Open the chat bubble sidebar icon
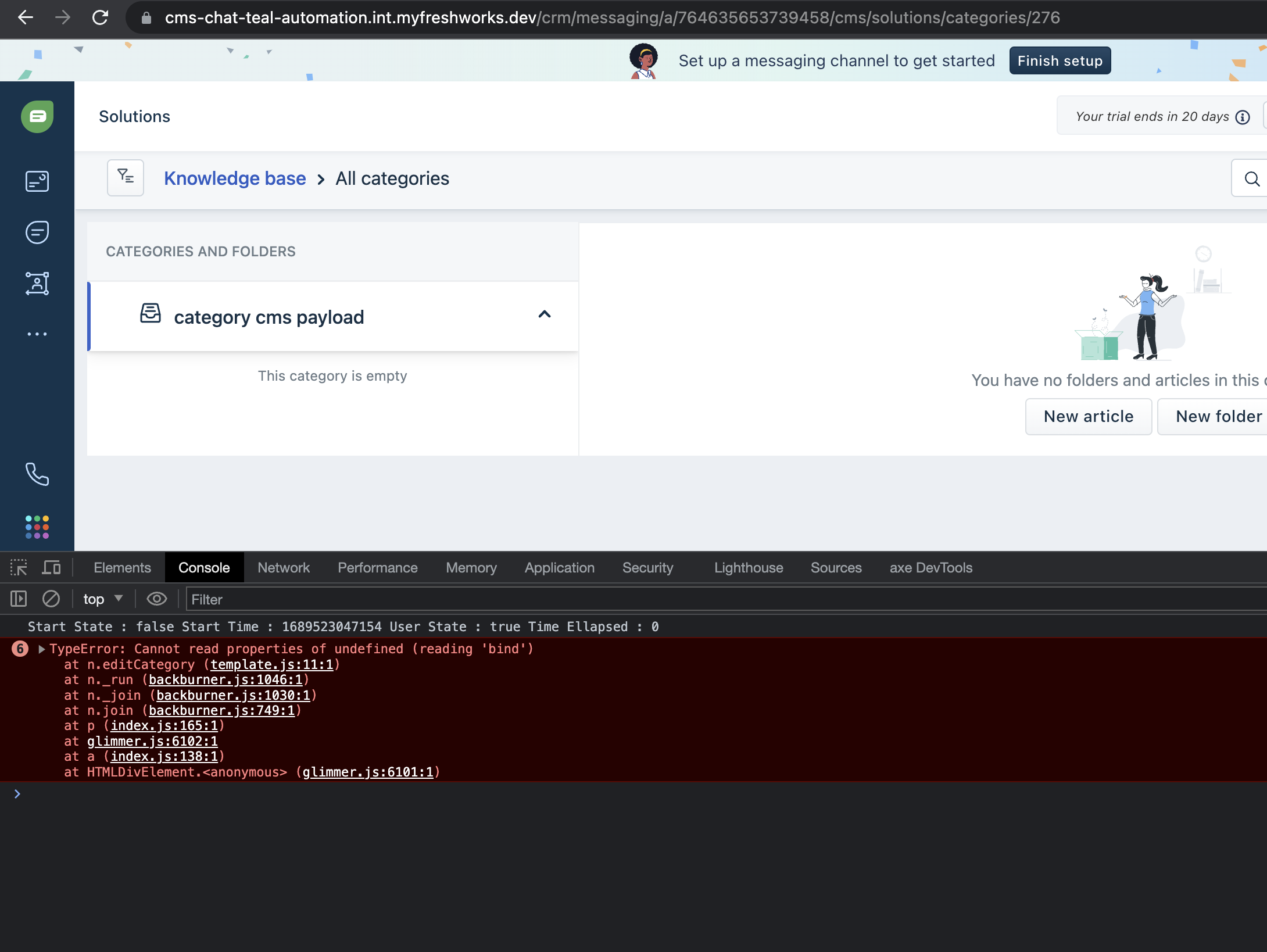Screen dimensions: 1267x952 (x=37, y=232)
